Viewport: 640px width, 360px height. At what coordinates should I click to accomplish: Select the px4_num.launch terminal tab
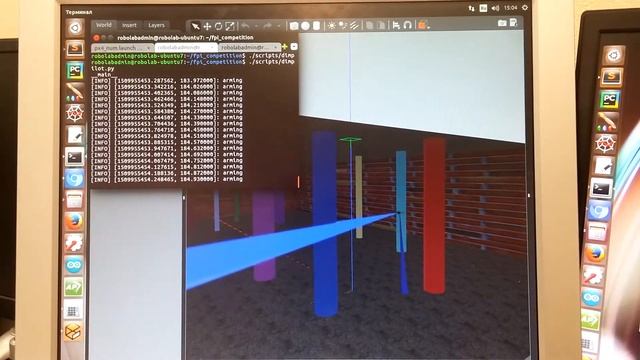pyautogui.click(x=122, y=48)
